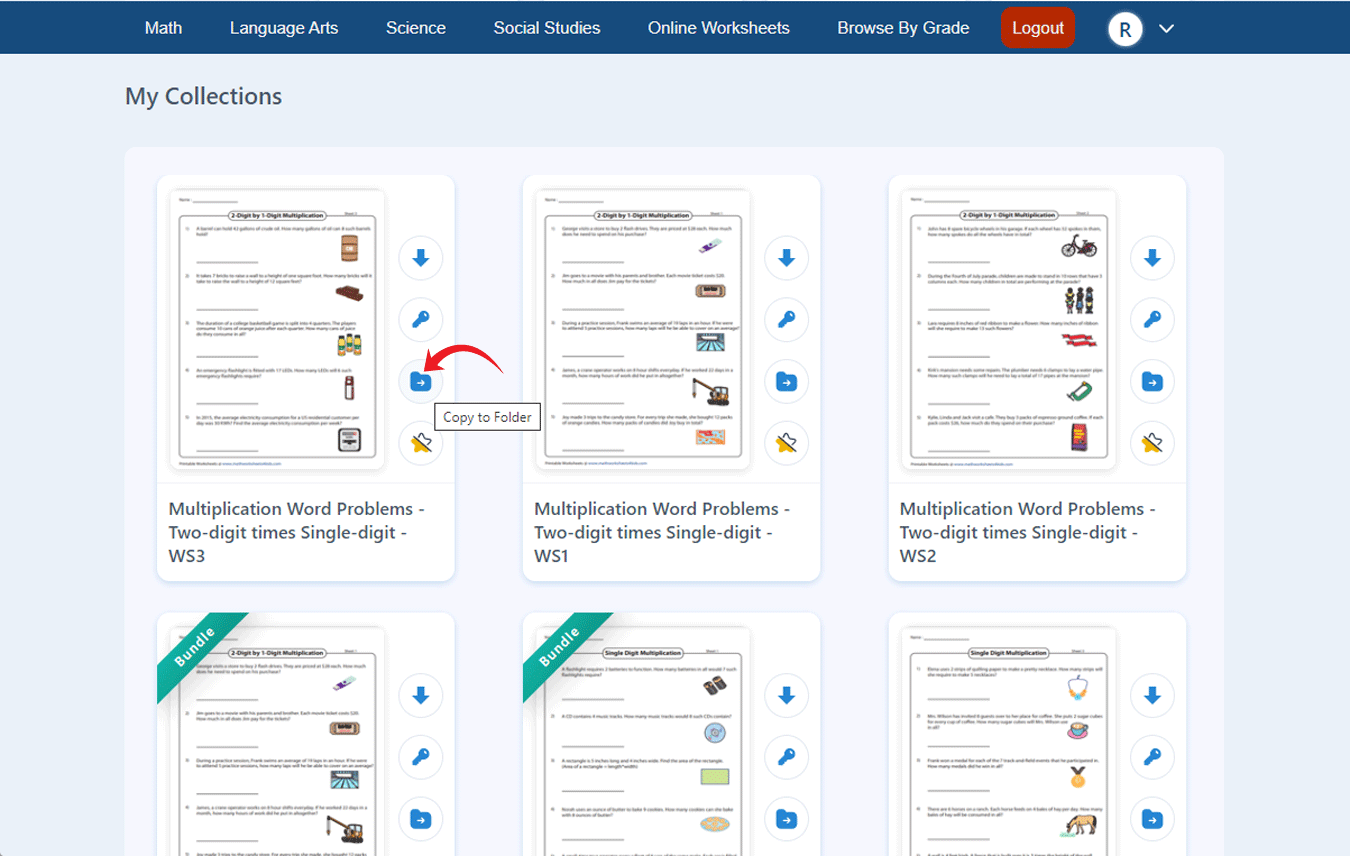1350x856 pixels.
Task: Click the My Collections heading
Action: click(203, 97)
